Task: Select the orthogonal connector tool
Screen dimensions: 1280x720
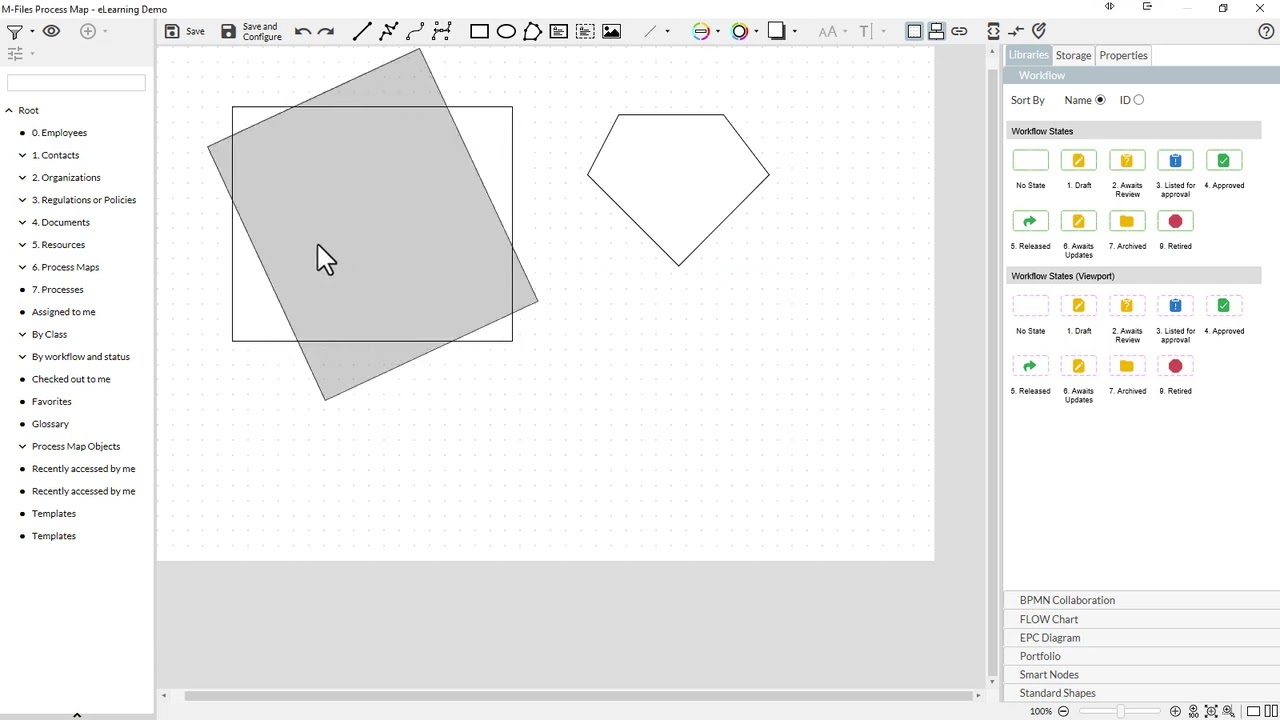Action: point(442,32)
